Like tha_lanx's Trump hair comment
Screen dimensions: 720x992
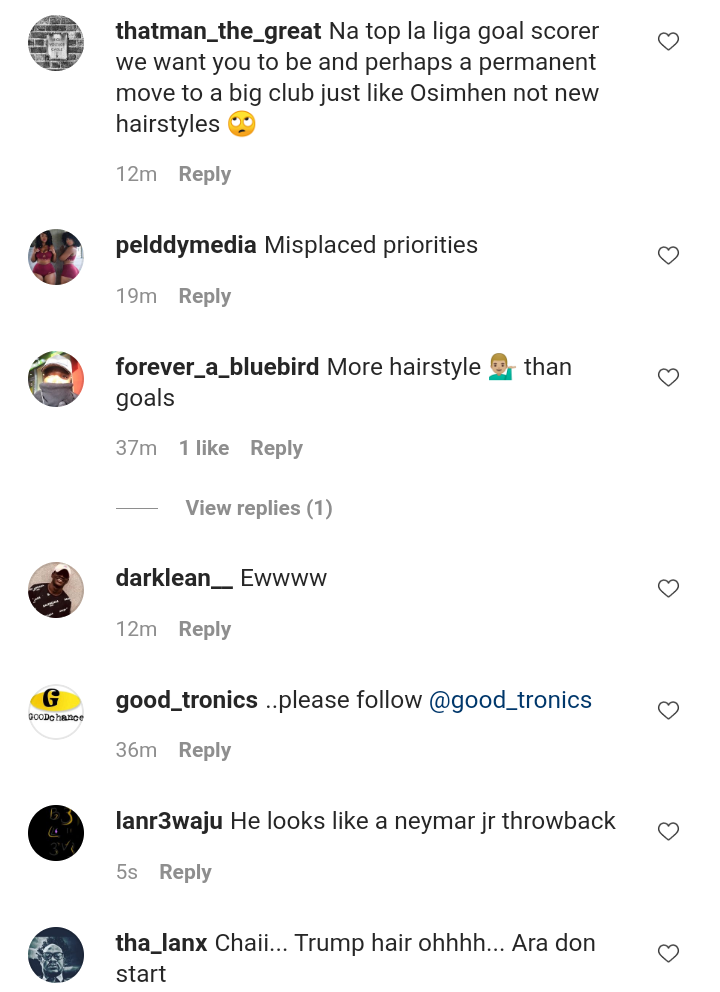pyautogui.click(x=668, y=954)
